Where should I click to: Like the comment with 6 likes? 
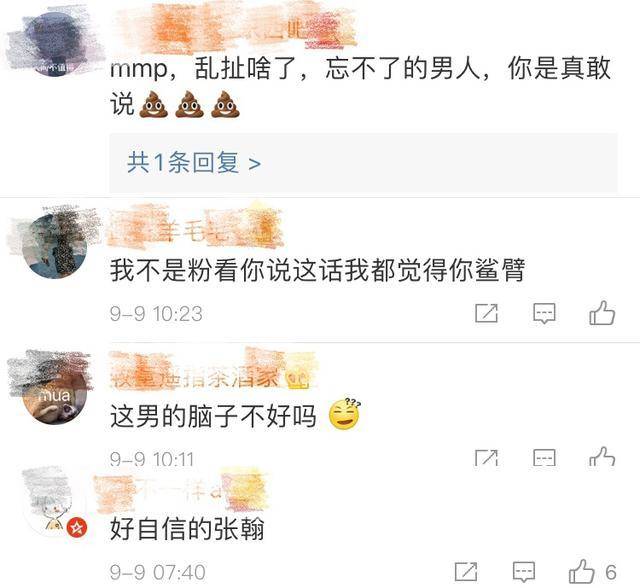tap(592, 571)
